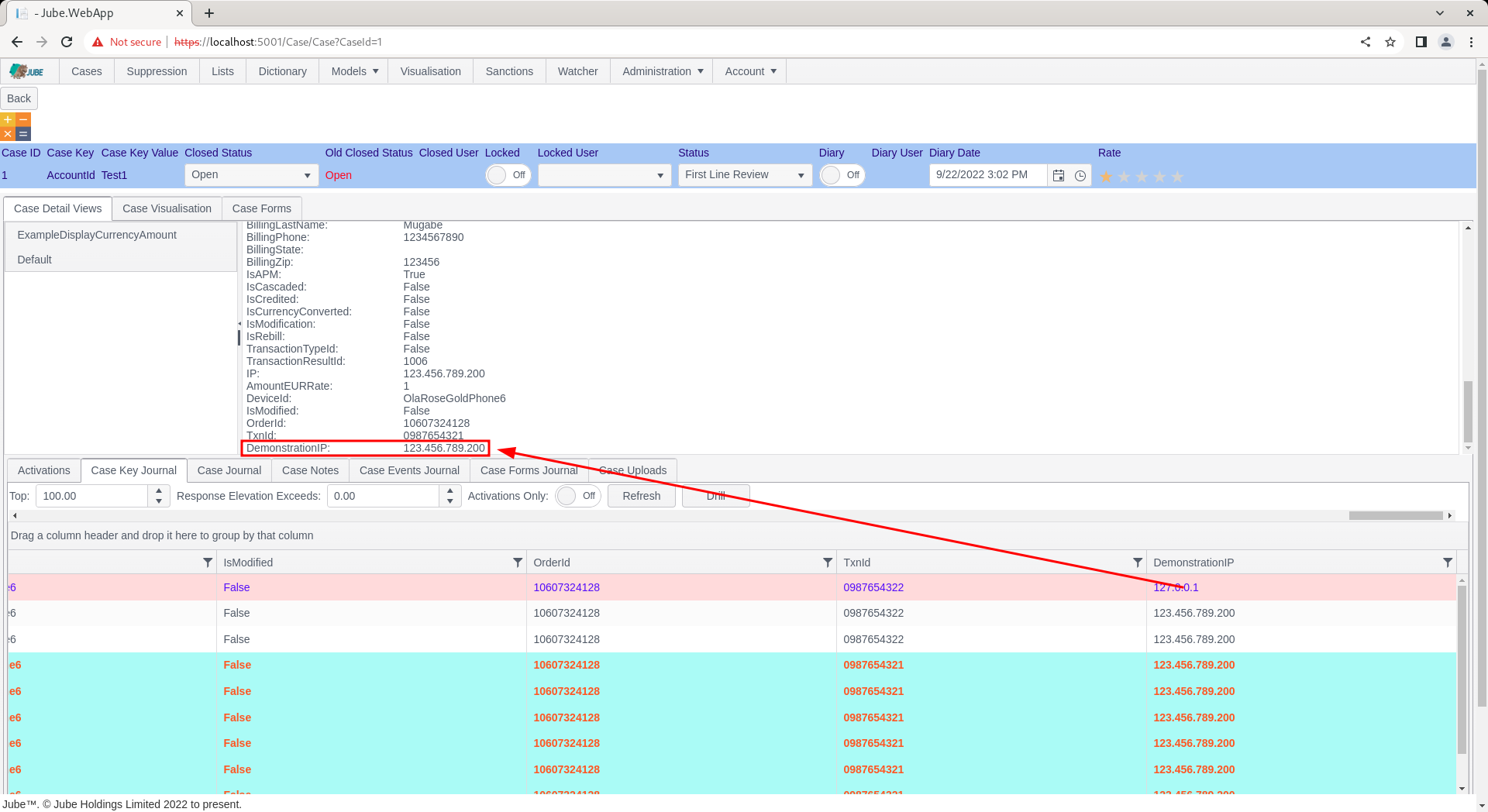
Task: Open the Visualisation menu item
Action: point(431,71)
